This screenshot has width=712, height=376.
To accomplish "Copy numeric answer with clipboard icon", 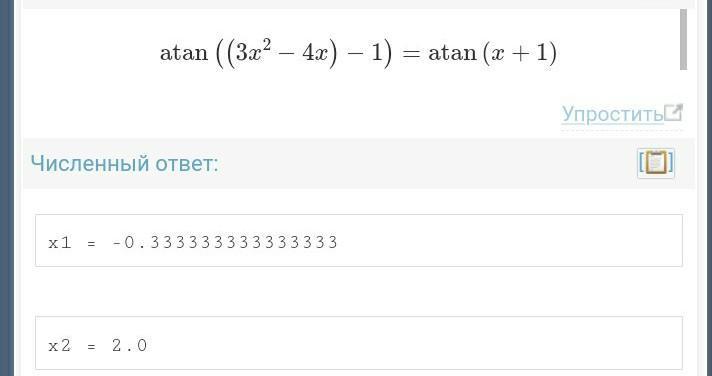I will coord(656,163).
